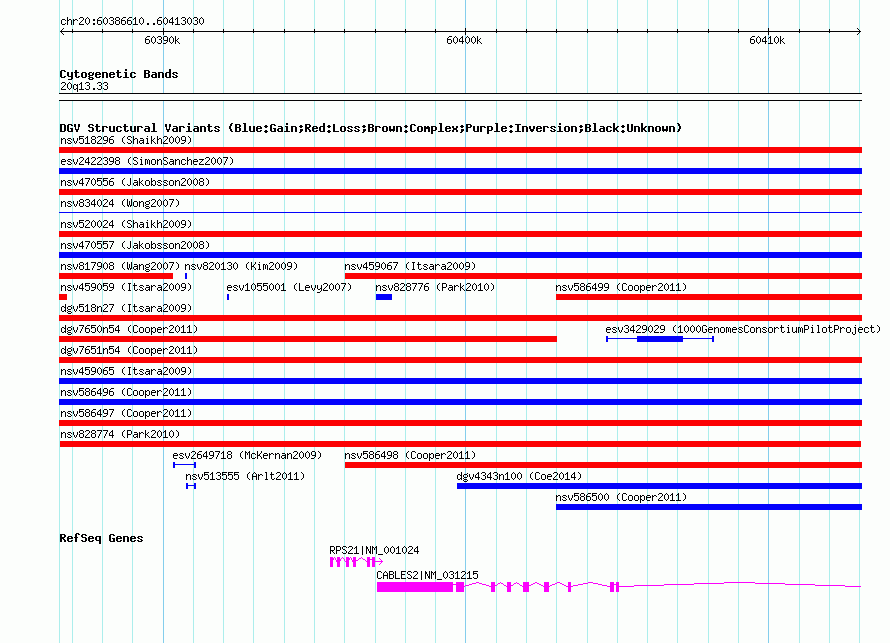Image resolution: width=890 pixels, height=643 pixels.
Task: Click the nsv518296 (Shaikh2009) variant label
Action: tap(126, 140)
